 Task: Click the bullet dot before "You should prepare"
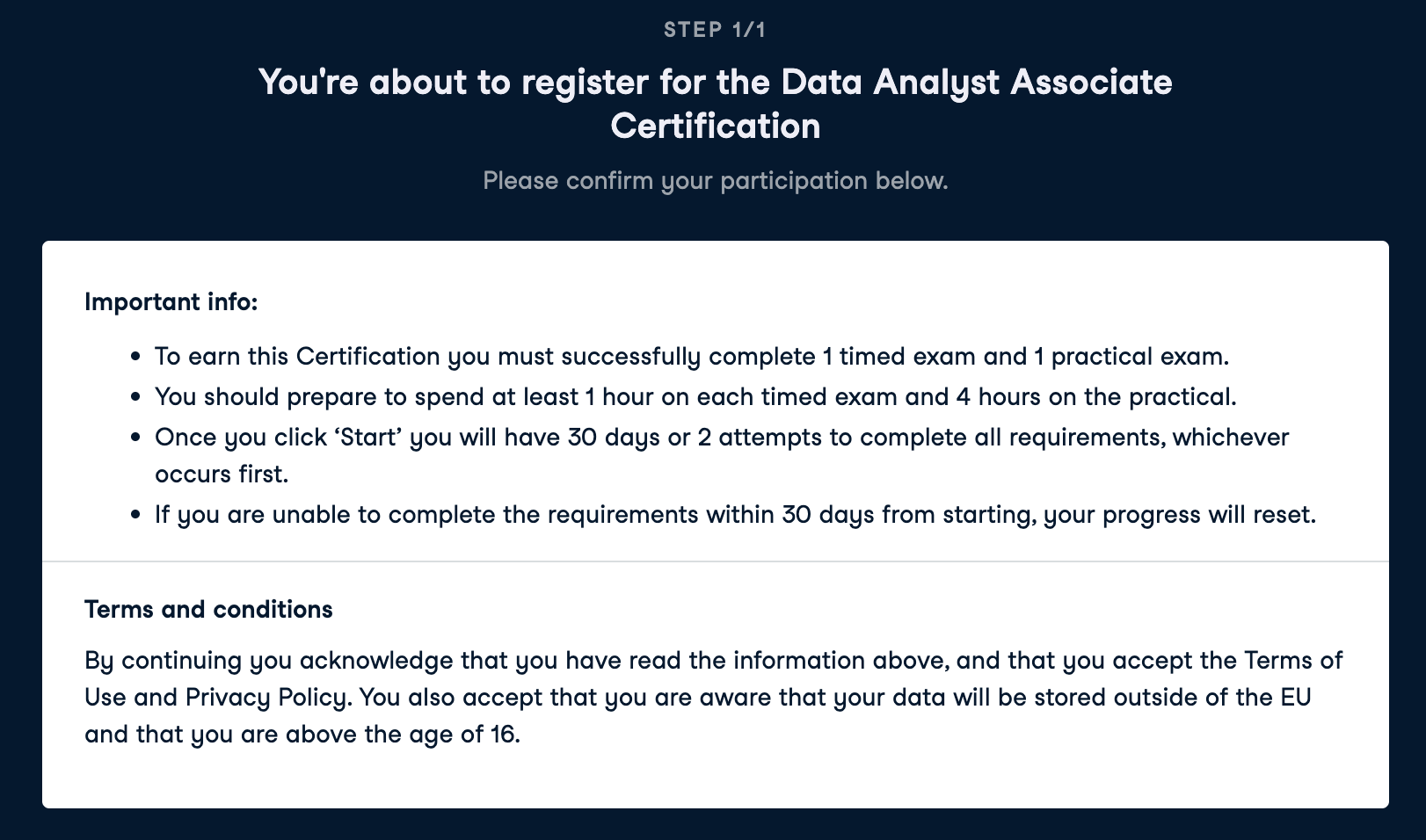pyautogui.click(x=135, y=397)
